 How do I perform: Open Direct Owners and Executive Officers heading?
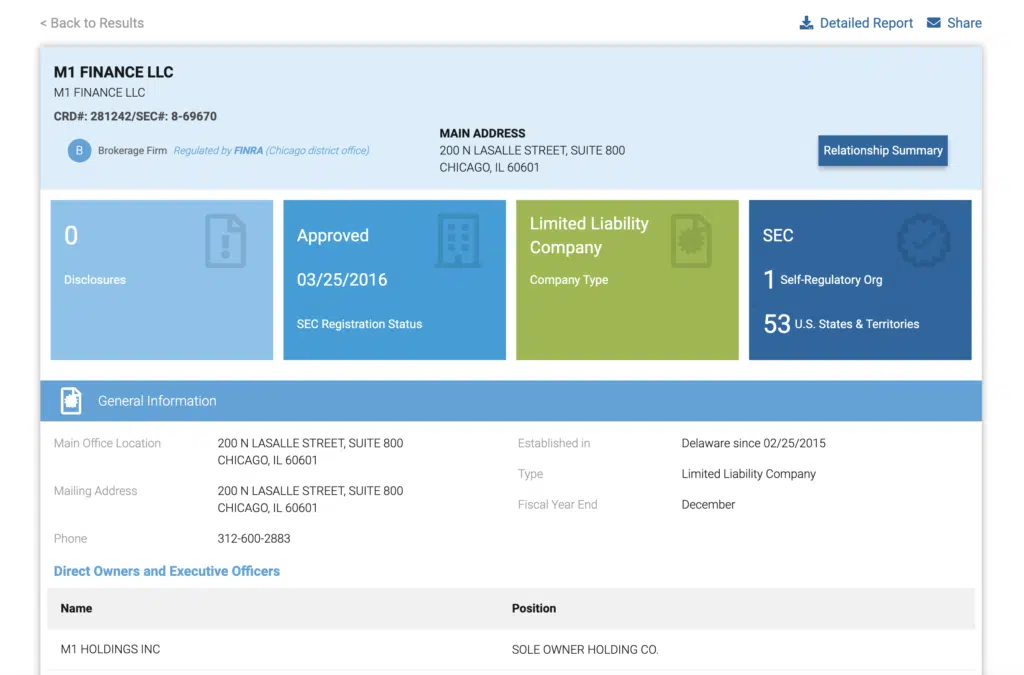pos(167,571)
